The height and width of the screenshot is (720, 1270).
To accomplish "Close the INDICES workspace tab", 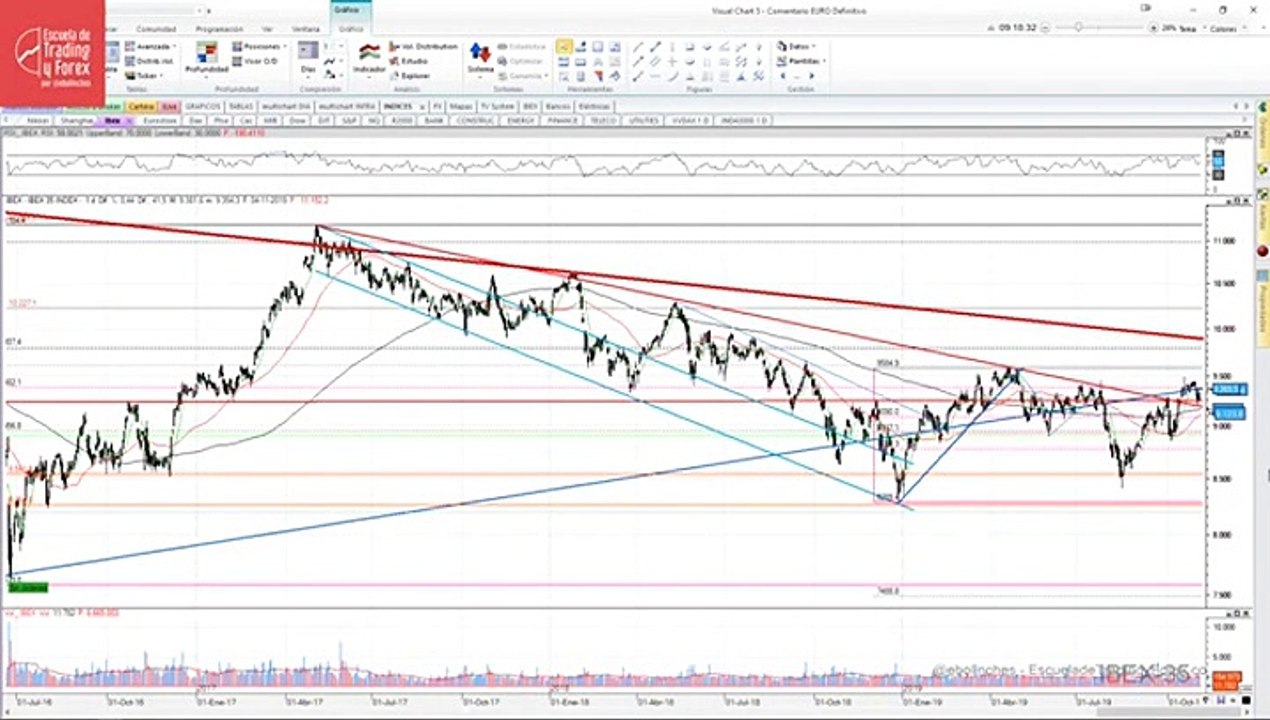I will tap(422, 106).
